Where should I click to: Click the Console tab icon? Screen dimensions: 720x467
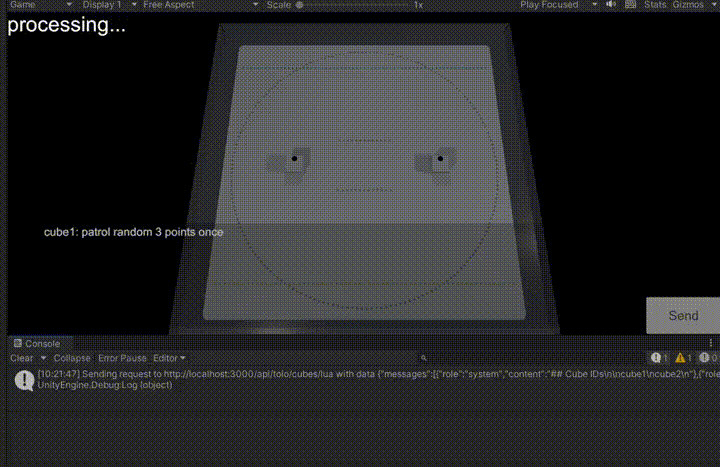(18, 343)
